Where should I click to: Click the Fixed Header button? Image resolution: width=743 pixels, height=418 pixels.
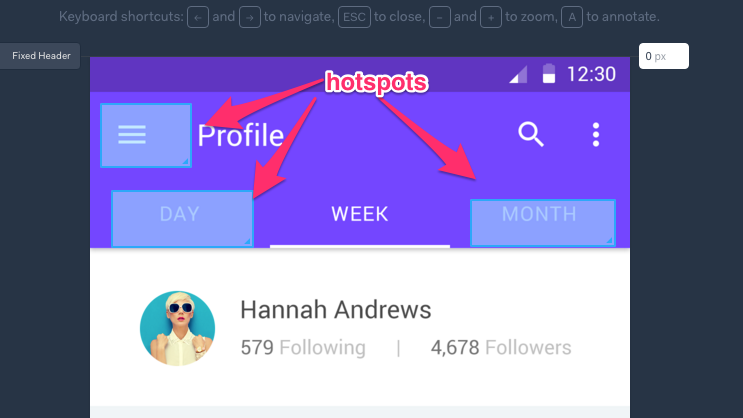[x=40, y=56]
